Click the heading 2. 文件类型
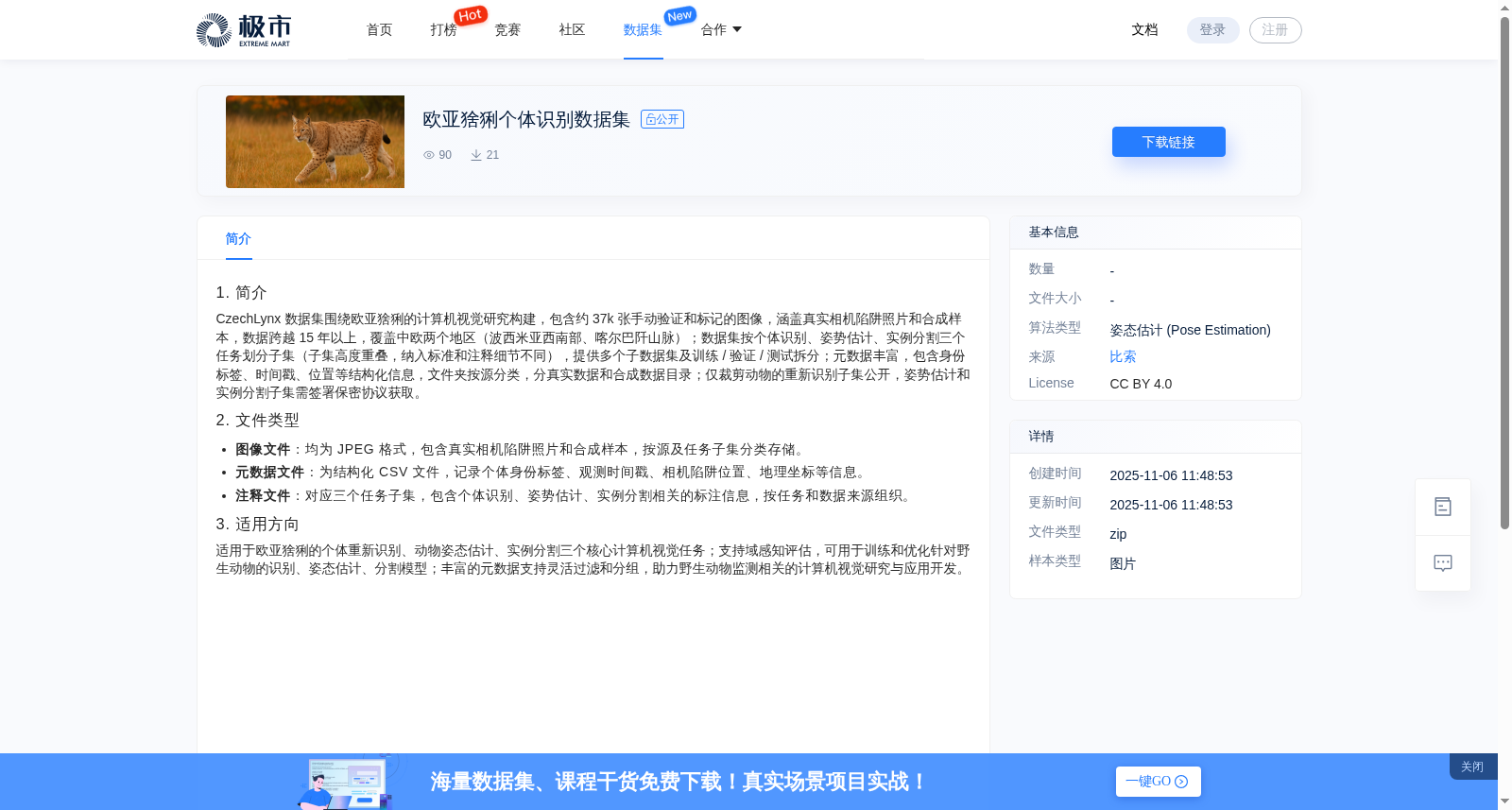The width and height of the screenshot is (1512, 810). coord(257,421)
